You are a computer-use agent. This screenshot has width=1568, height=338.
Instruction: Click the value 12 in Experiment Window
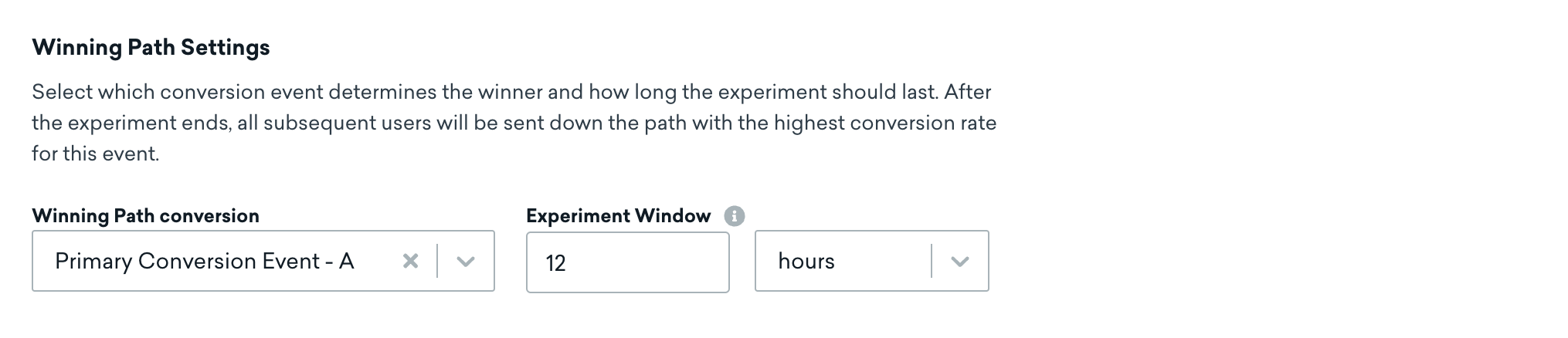[555, 263]
